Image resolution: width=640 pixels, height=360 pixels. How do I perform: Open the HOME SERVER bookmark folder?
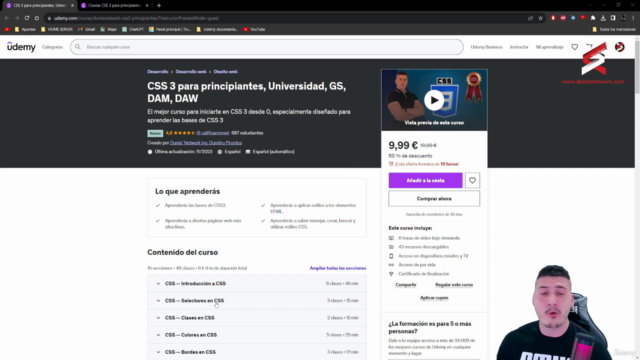click(x=57, y=29)
